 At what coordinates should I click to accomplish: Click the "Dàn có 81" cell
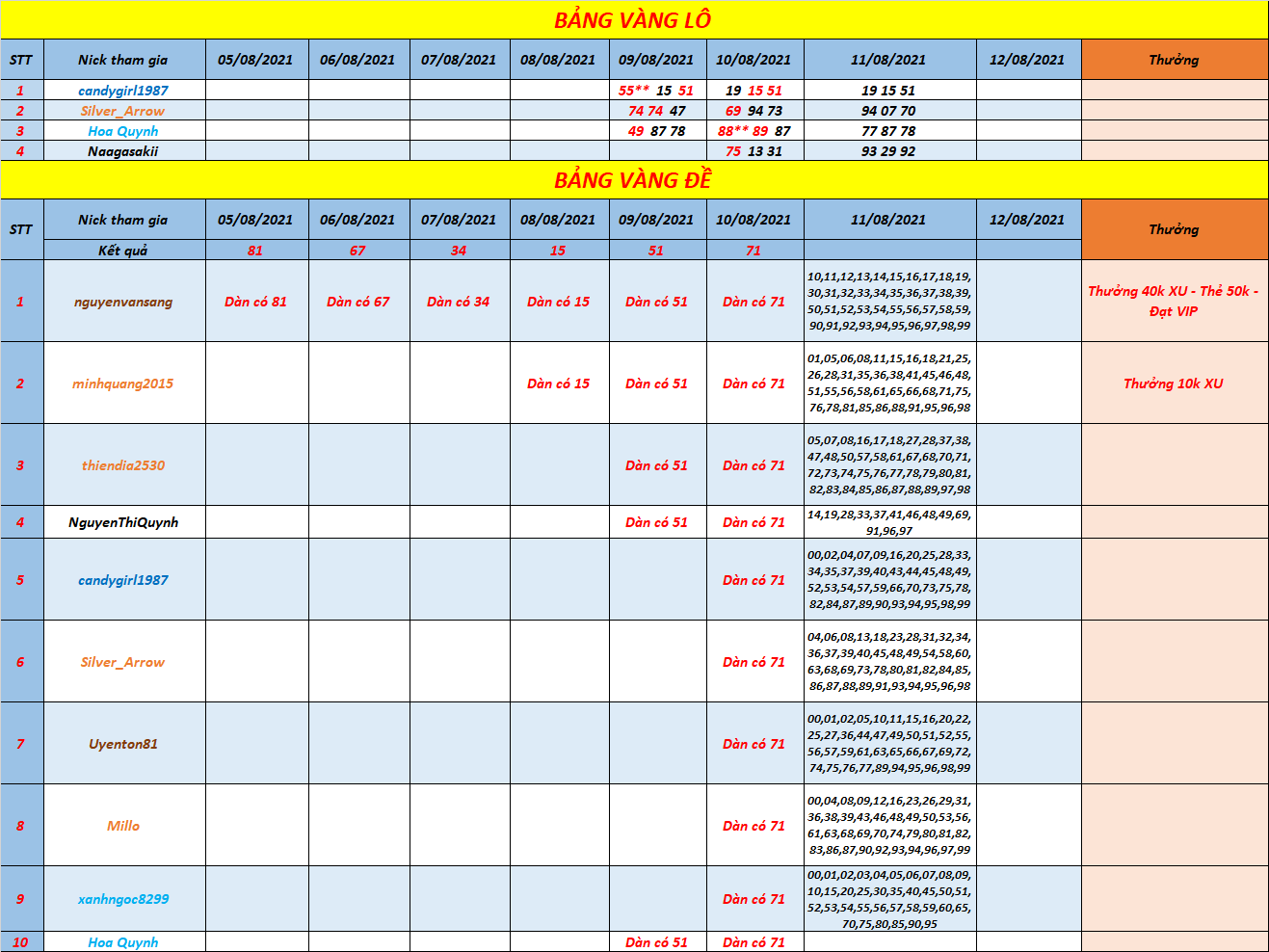(255, 302)
